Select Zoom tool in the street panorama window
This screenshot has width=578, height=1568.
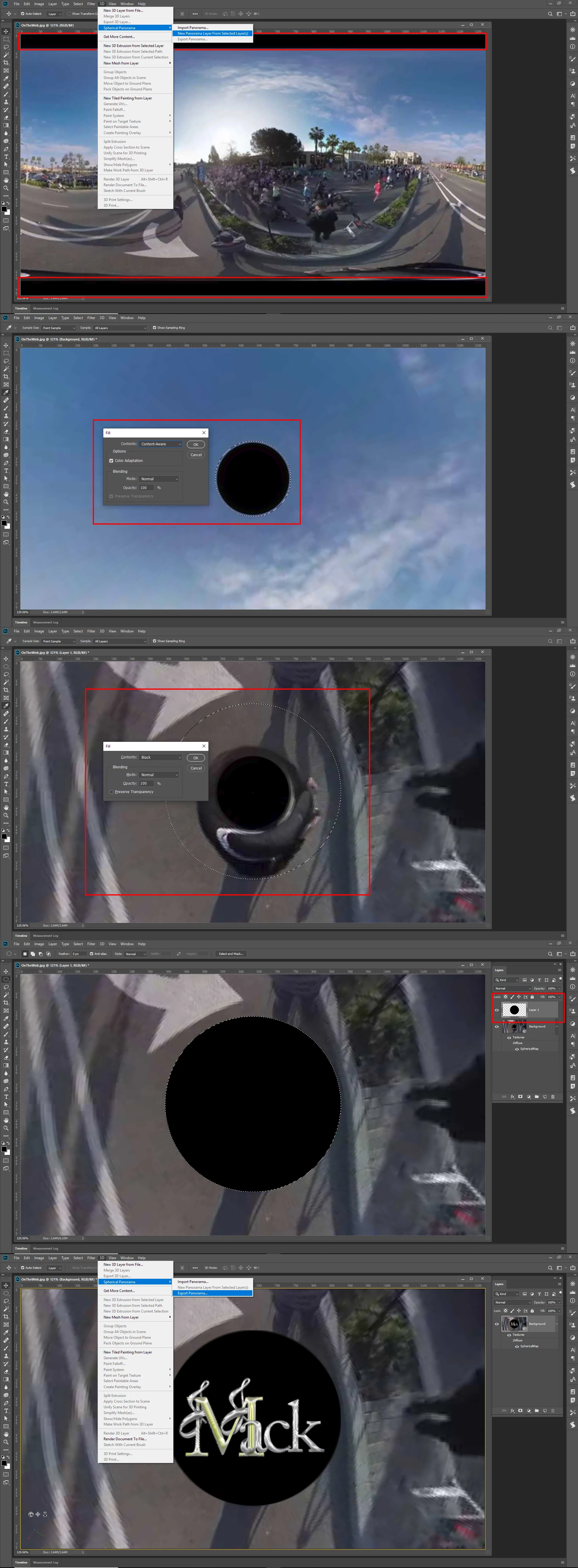pos(6,188)
